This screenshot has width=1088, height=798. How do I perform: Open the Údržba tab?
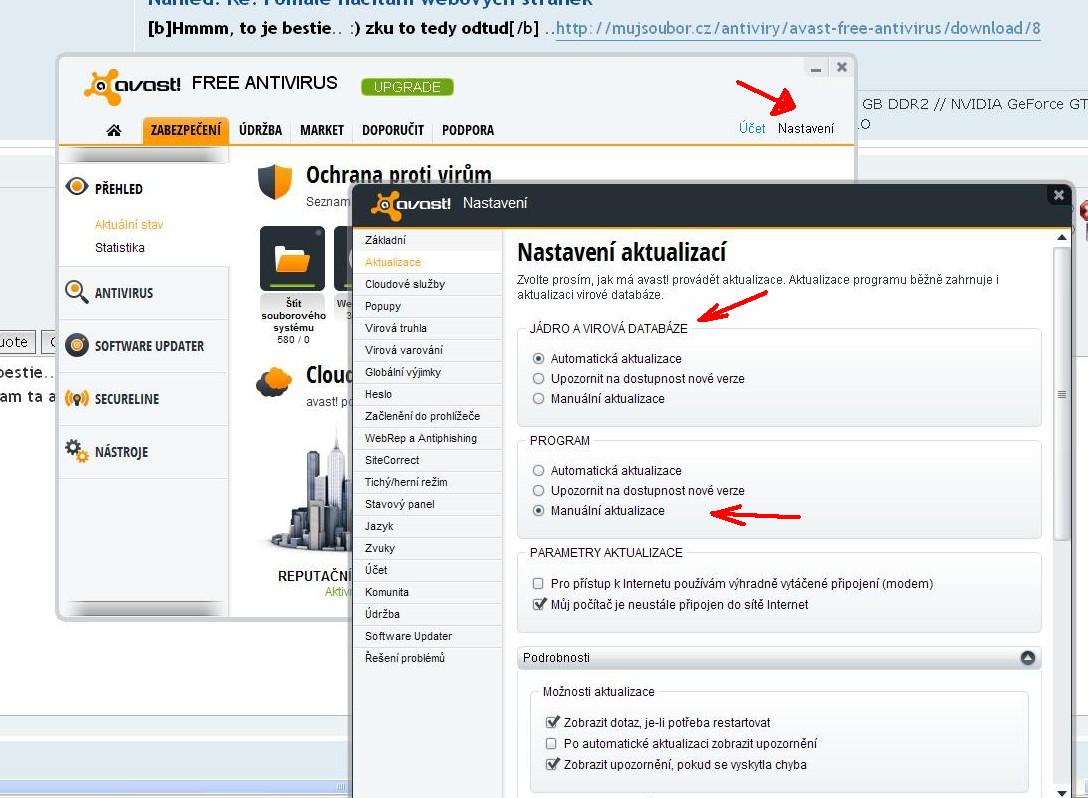click(x=260, y=130)
